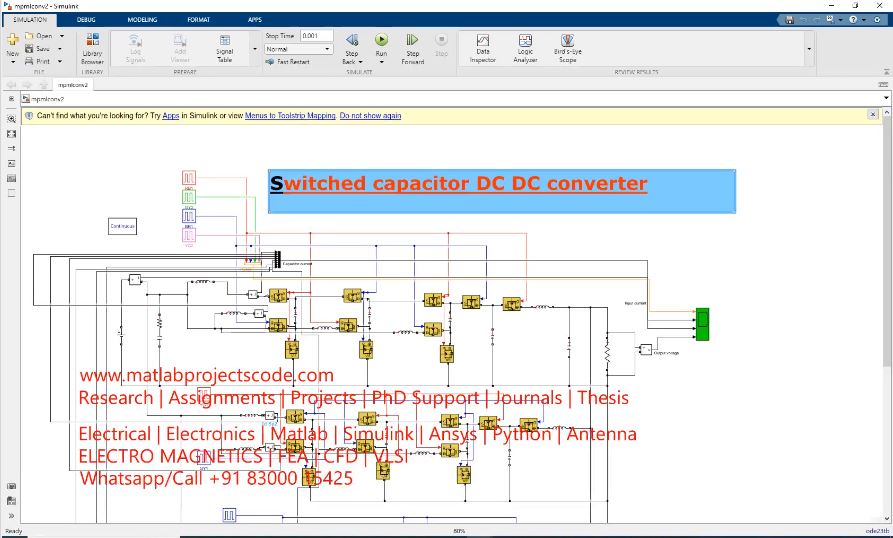Close the yellow notification banner
Screen dimensions: 893x538
(x=872, y=114)
